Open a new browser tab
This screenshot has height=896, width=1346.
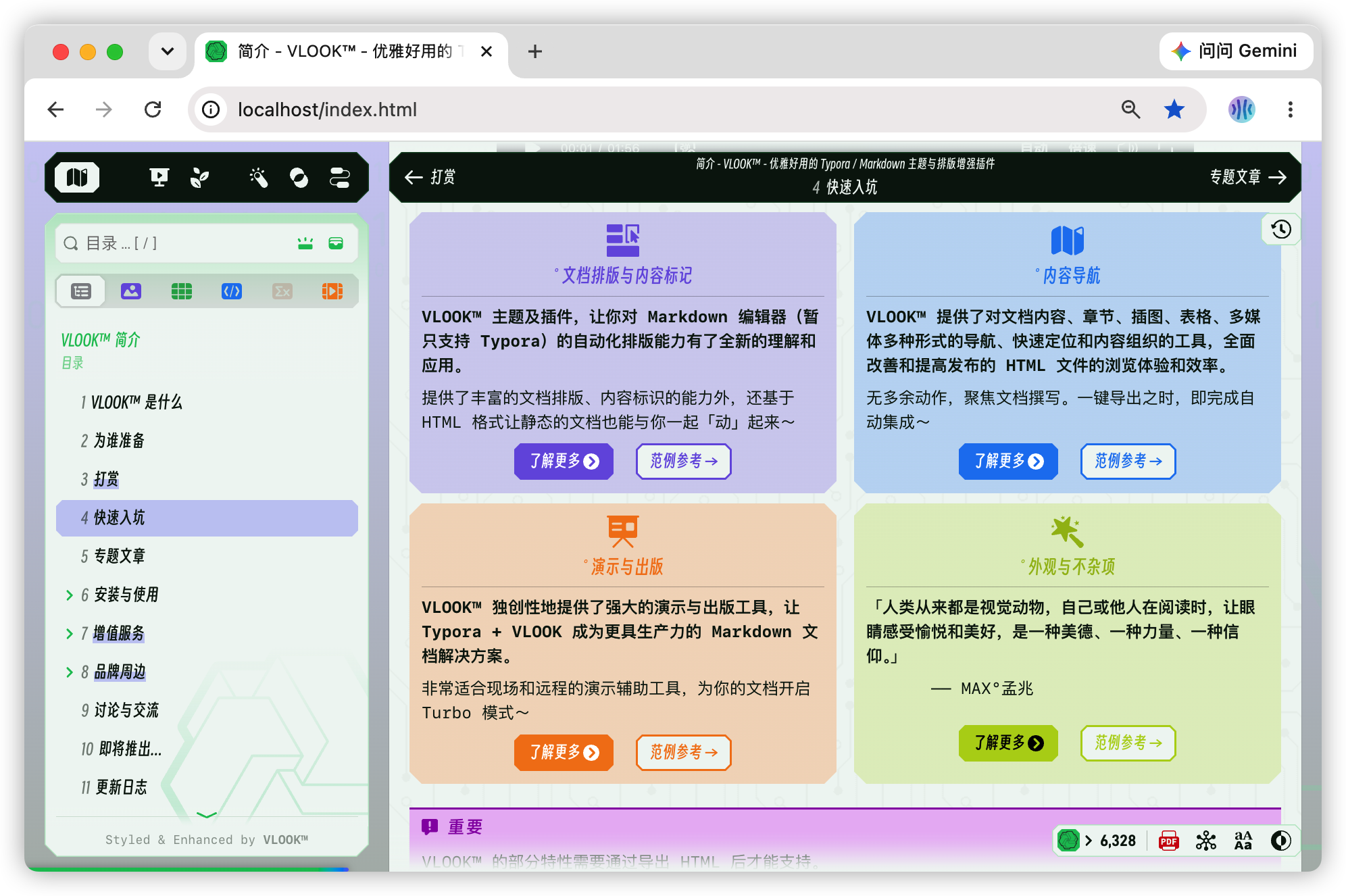pos(535,51)
